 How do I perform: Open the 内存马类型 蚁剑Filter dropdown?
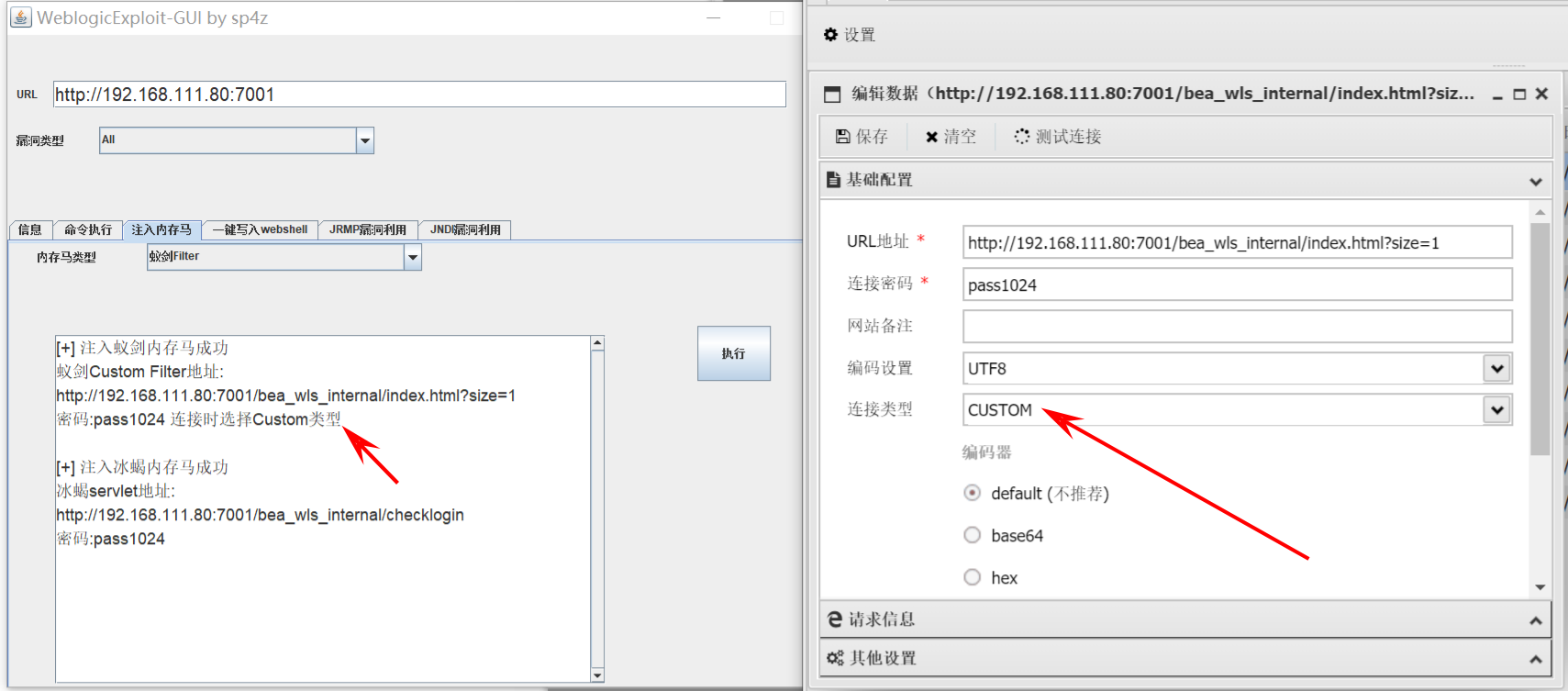(x=413, y=258)
